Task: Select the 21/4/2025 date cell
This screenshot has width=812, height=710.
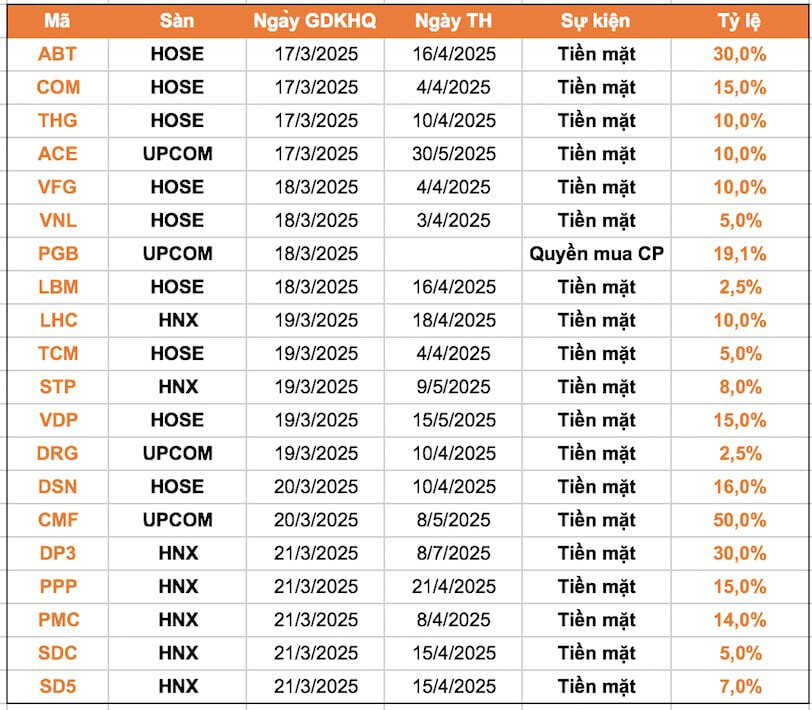Action: [453, 586]
